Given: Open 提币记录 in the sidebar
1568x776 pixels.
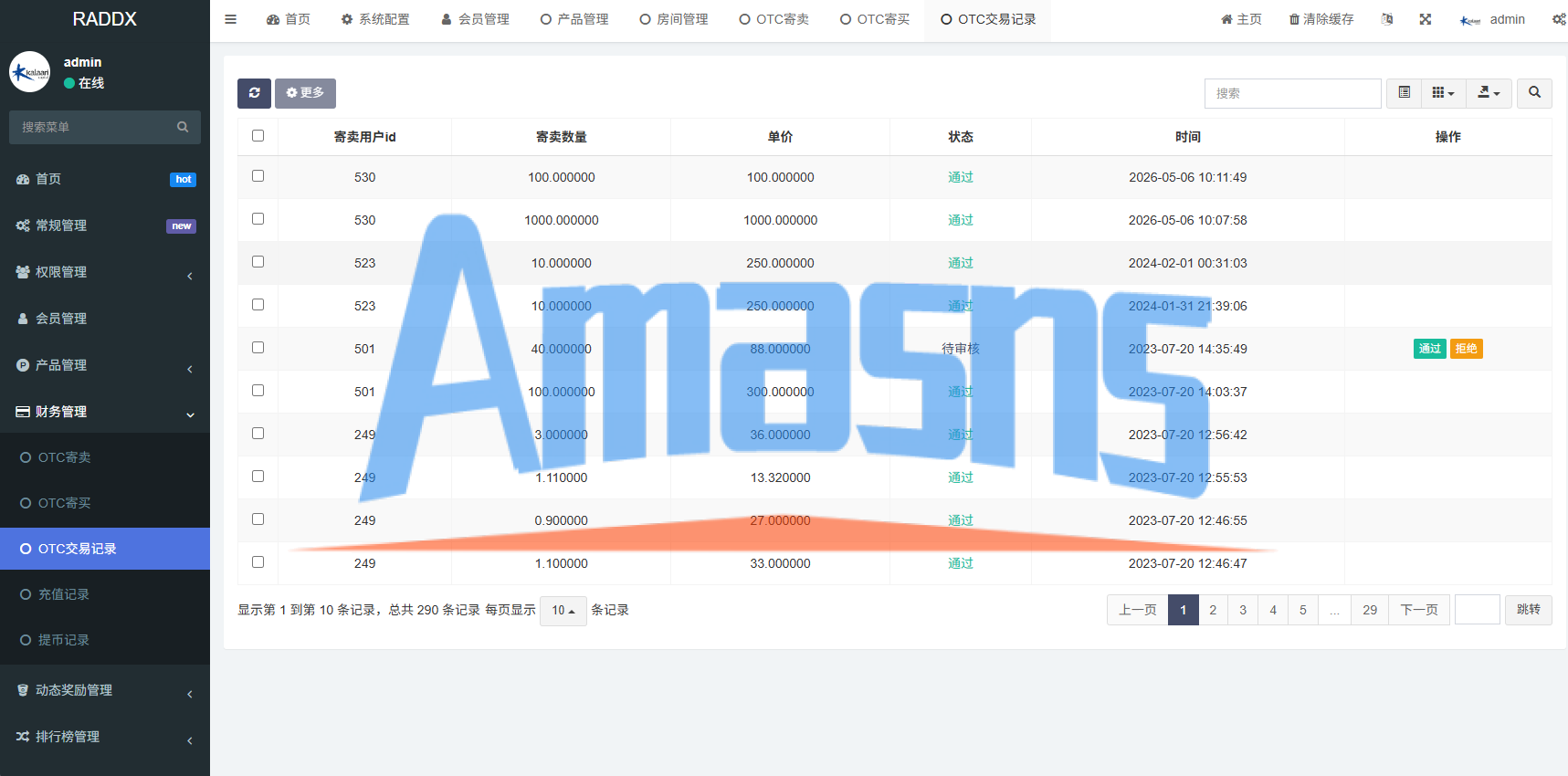Looking at the screenshot, I should point(105,640).
